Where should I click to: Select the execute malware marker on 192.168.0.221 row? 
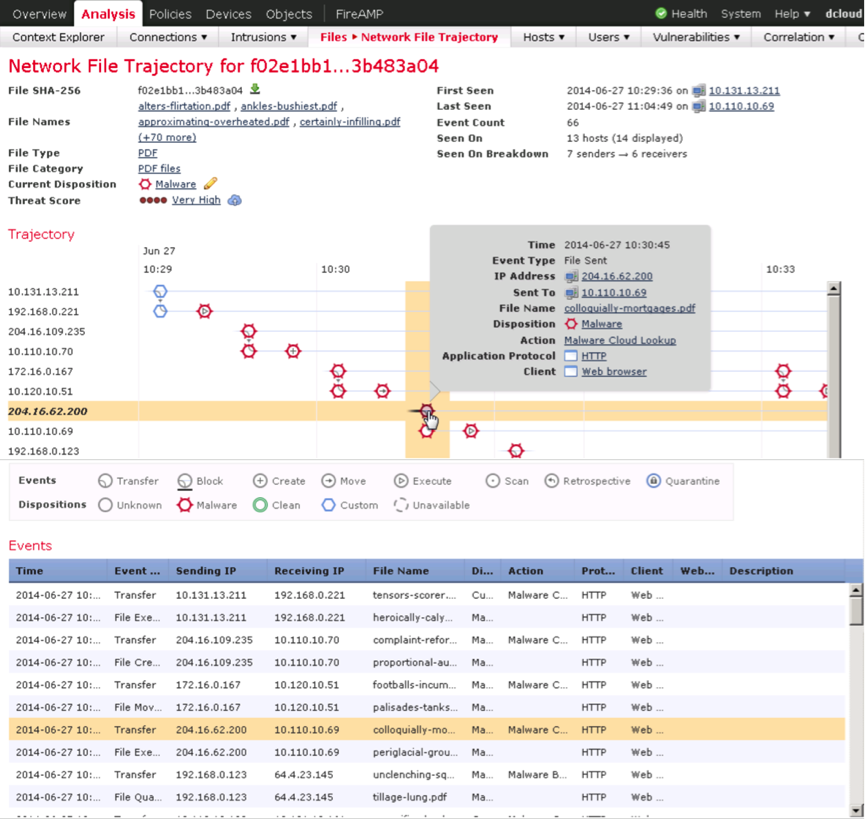coord(204,311)
